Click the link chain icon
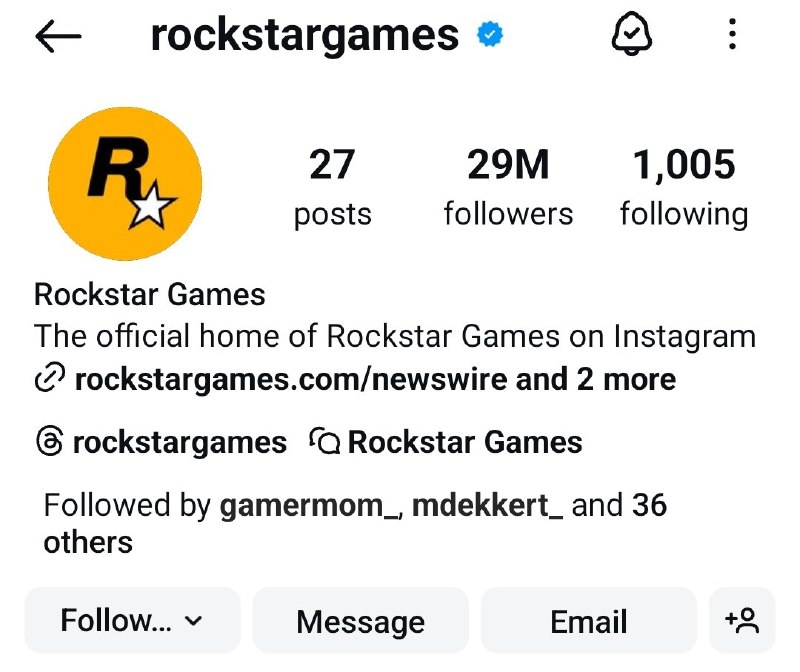The width and height of the screenshot is (800, 672). pos(49,379)
